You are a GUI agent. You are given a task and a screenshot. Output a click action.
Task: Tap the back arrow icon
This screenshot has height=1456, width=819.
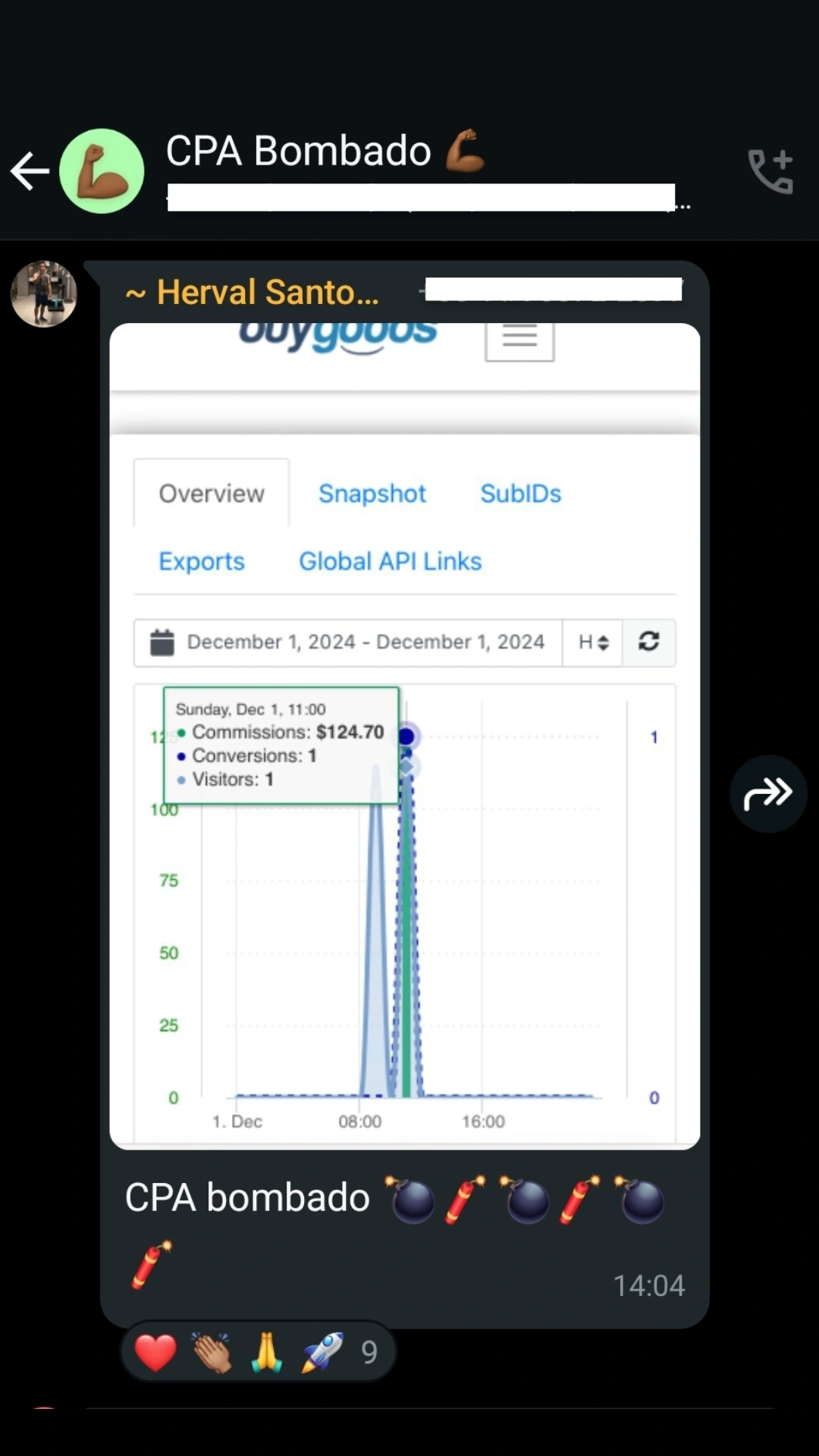coord(30,171)
